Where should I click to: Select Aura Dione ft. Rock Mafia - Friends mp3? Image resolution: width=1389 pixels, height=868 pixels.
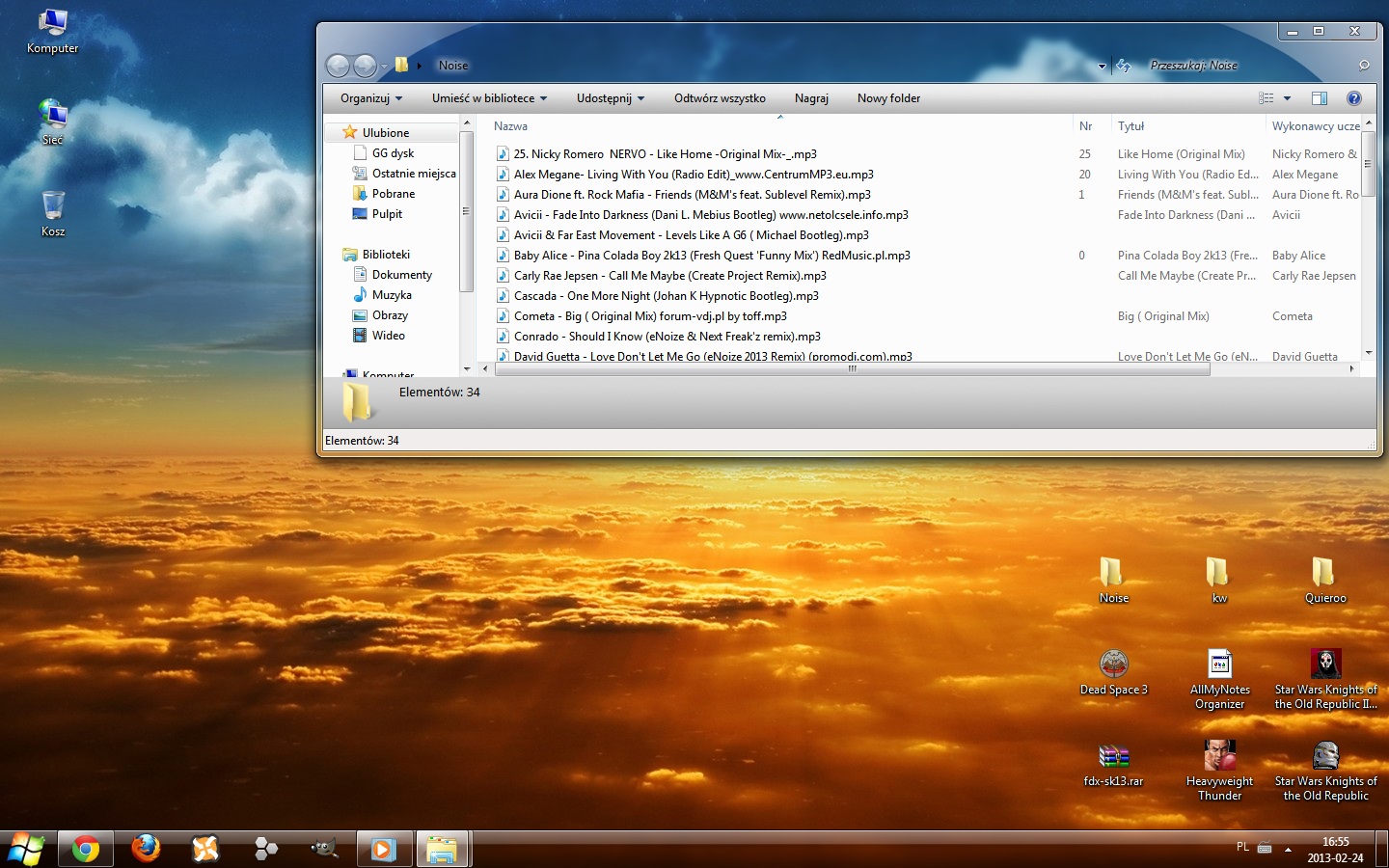(x=692, y=195)
